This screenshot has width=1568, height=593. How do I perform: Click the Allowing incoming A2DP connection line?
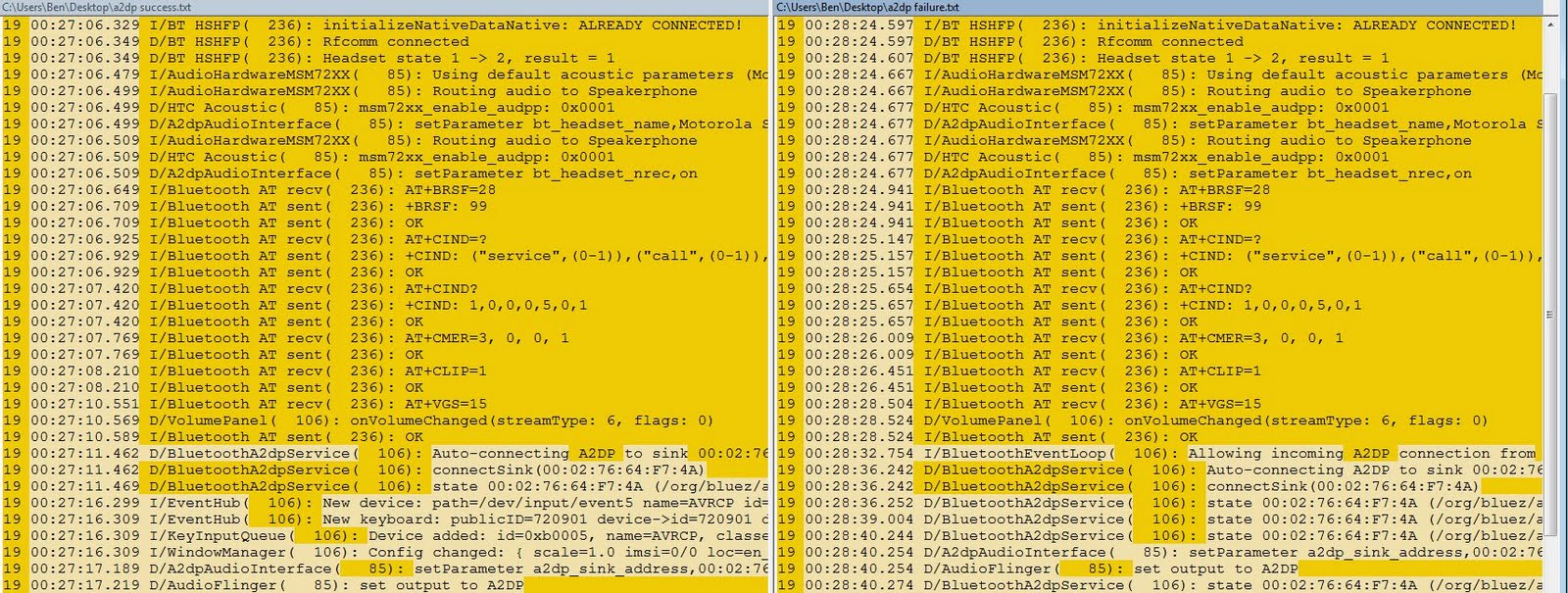pos(1158,454)
